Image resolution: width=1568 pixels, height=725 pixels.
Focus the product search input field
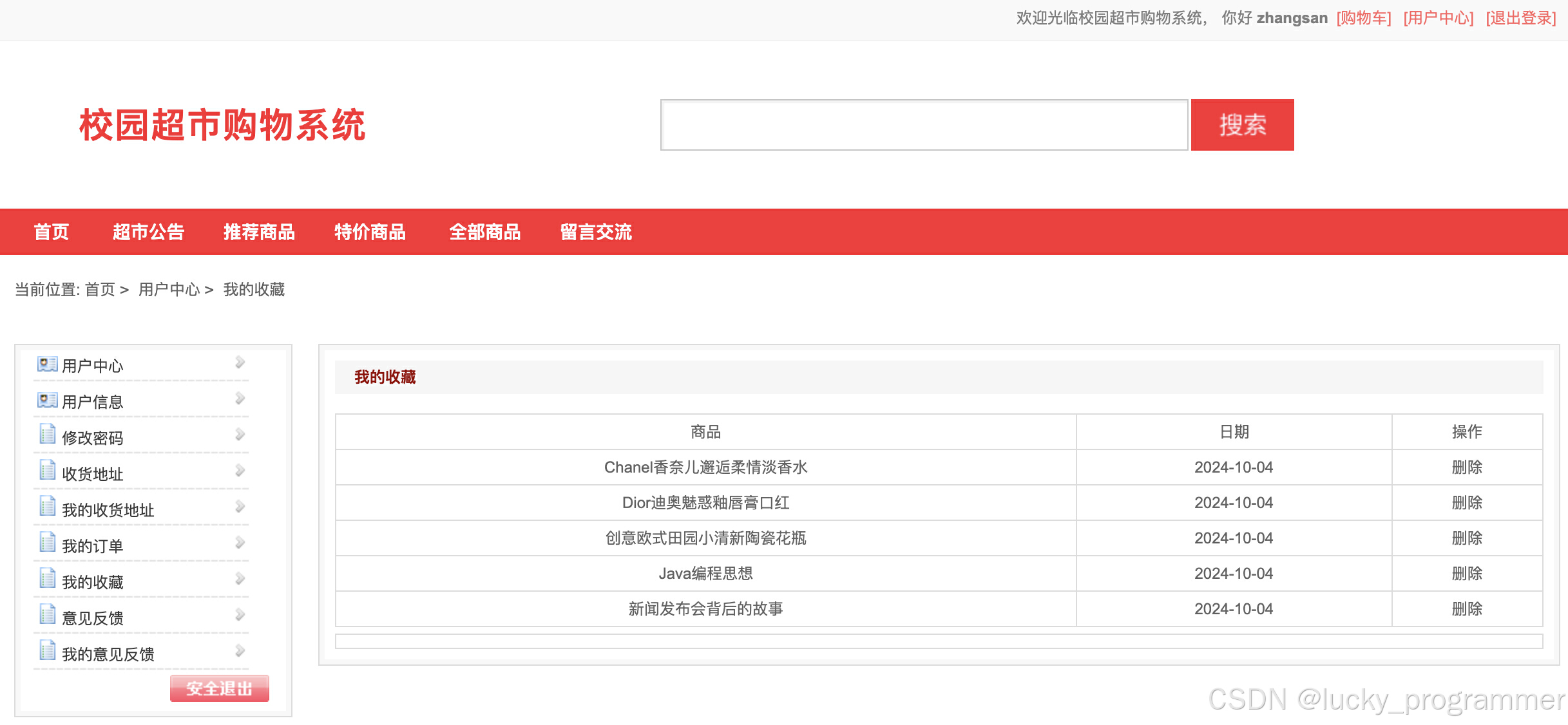(924, 125)
